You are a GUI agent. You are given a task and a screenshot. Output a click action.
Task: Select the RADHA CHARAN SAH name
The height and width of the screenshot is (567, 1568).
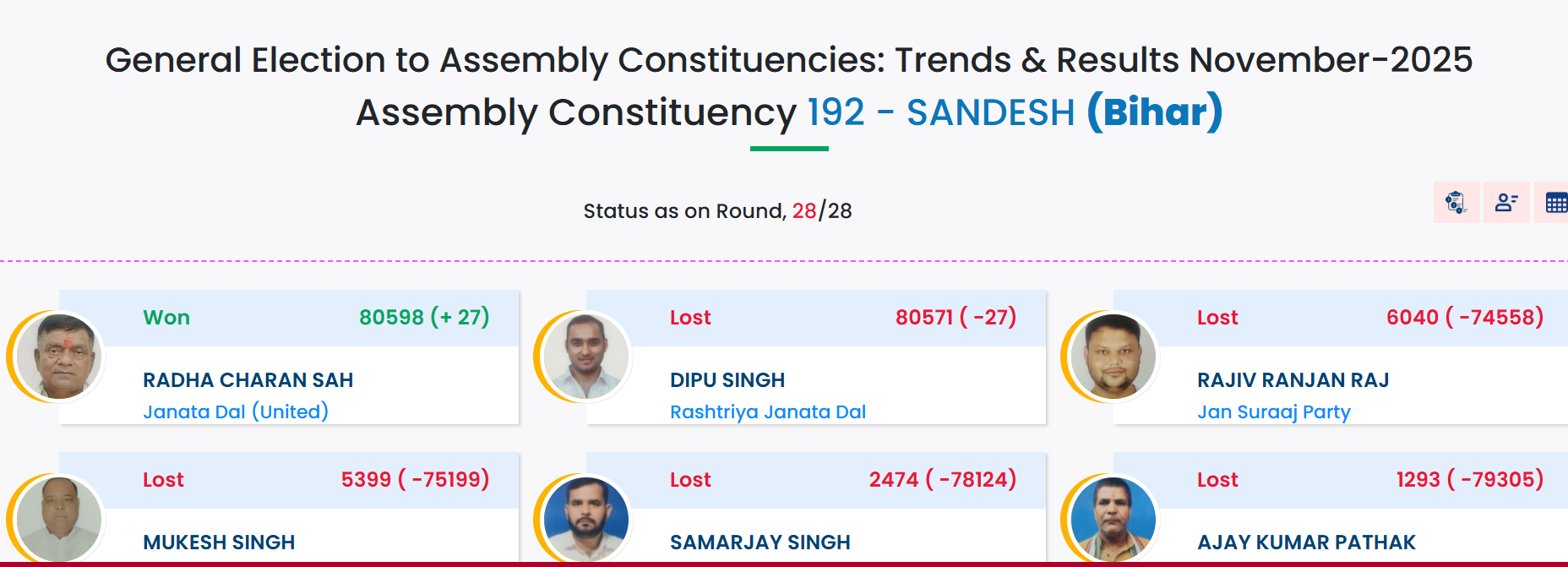[248, 380]
